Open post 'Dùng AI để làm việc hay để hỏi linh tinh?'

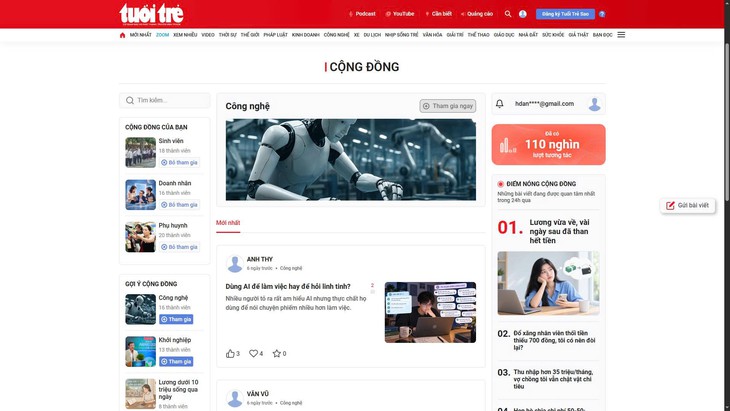tap(288, 286)
